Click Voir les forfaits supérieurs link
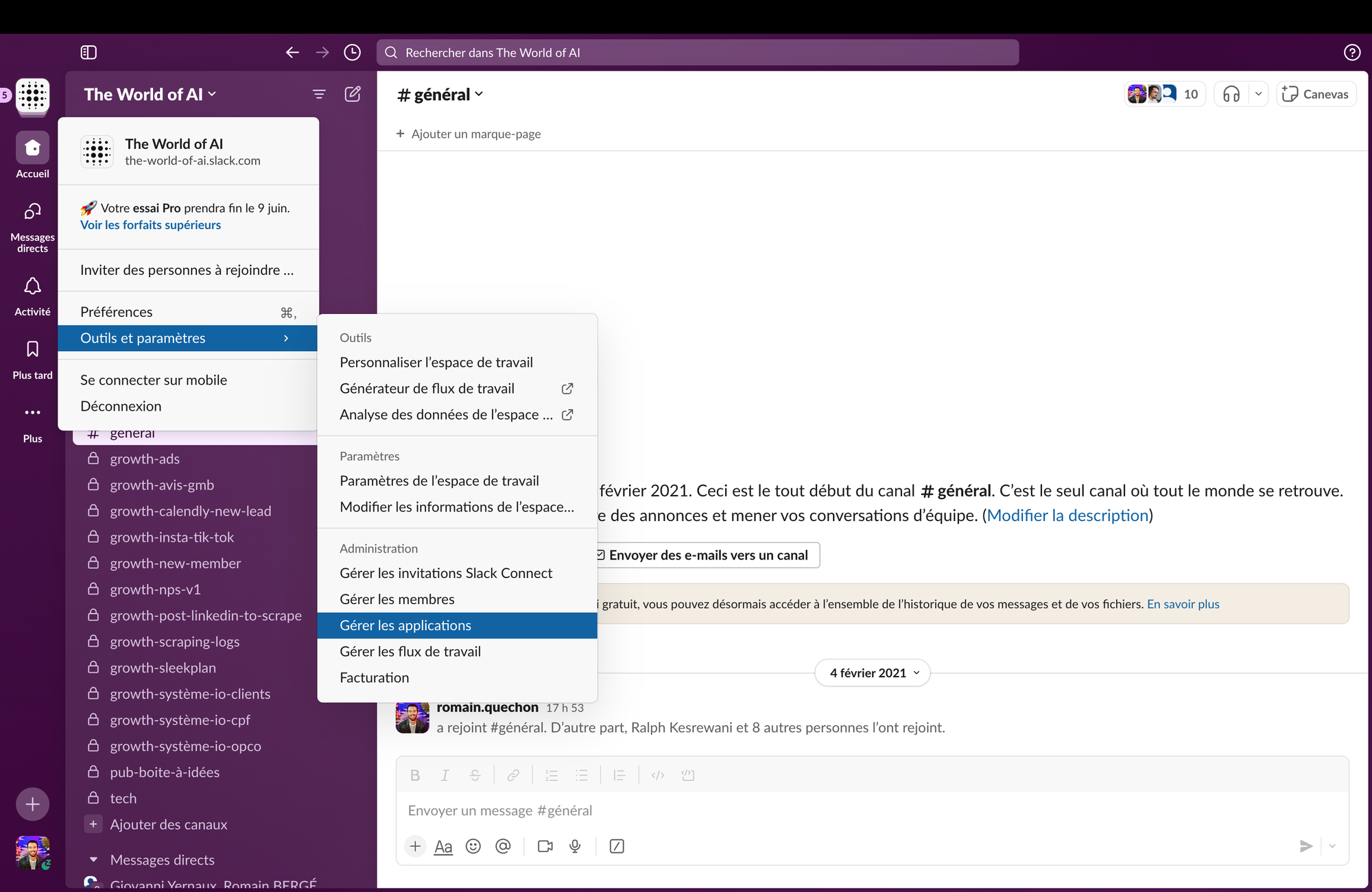1372x892 pixels. tap(150, 225)
